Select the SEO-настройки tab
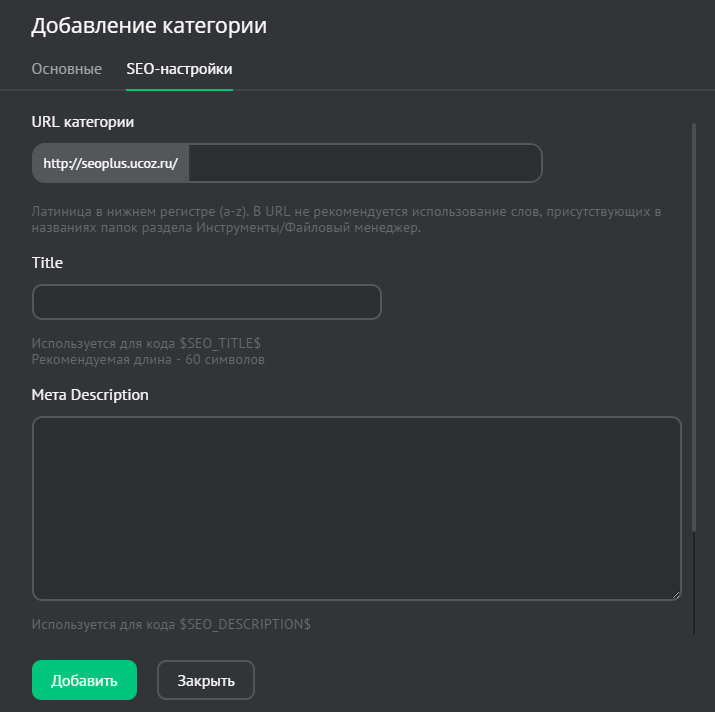This screenshot has height=712, width=715. [179, 69]
